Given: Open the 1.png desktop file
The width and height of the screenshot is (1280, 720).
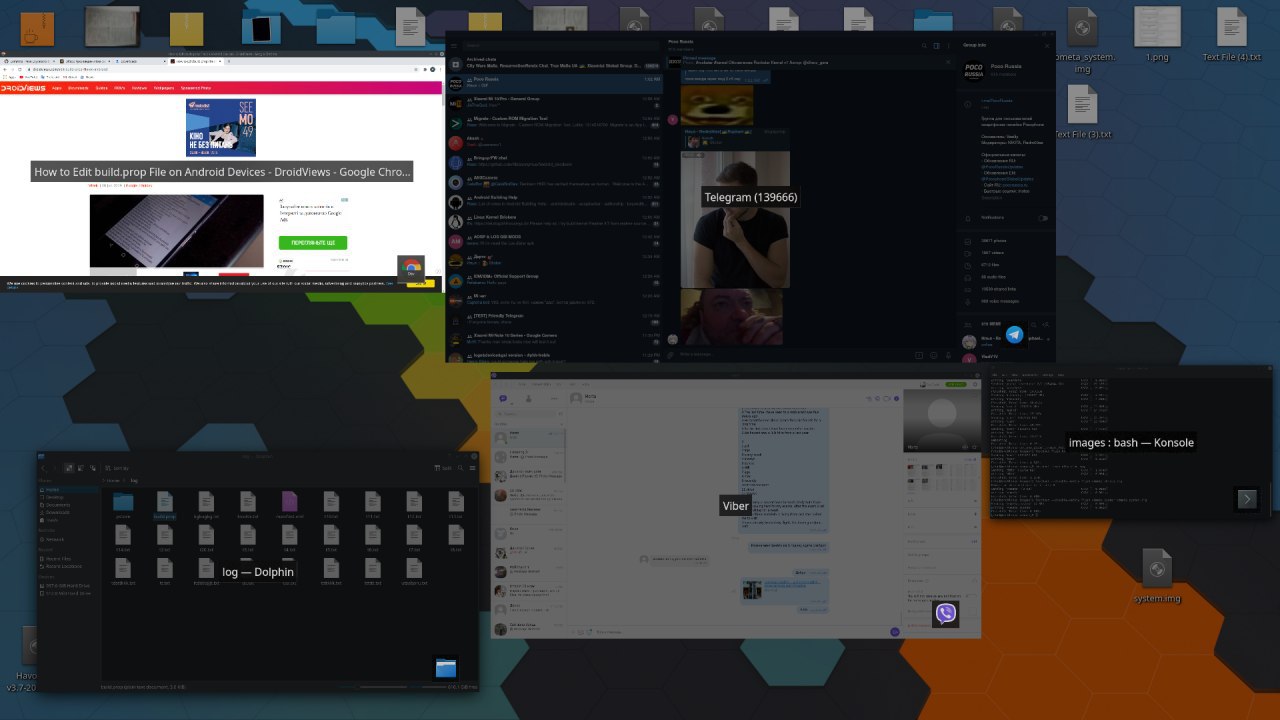Looking at the screenshot, I should pyautogui.click(x=1157, y=36).
